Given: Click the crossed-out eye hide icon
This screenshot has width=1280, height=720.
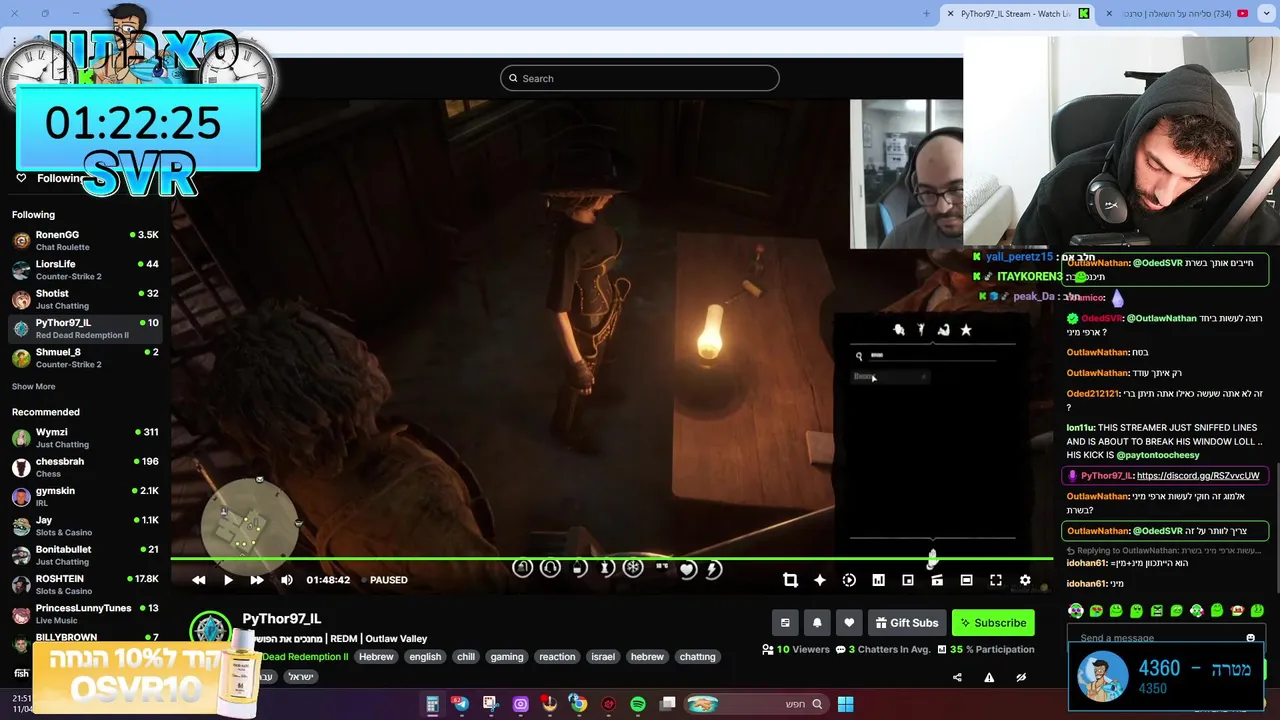Looking at the screenshot, I should pos(1021,677).
